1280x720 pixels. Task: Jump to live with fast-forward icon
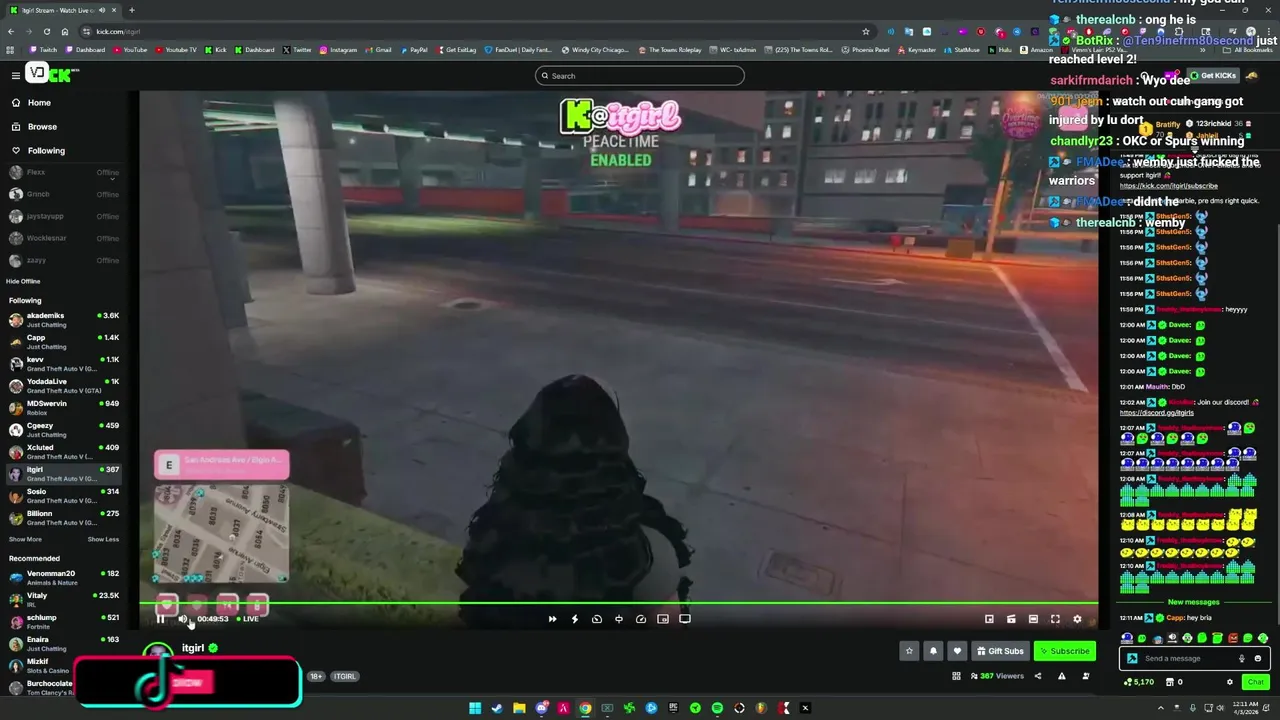tap(552, 619)
